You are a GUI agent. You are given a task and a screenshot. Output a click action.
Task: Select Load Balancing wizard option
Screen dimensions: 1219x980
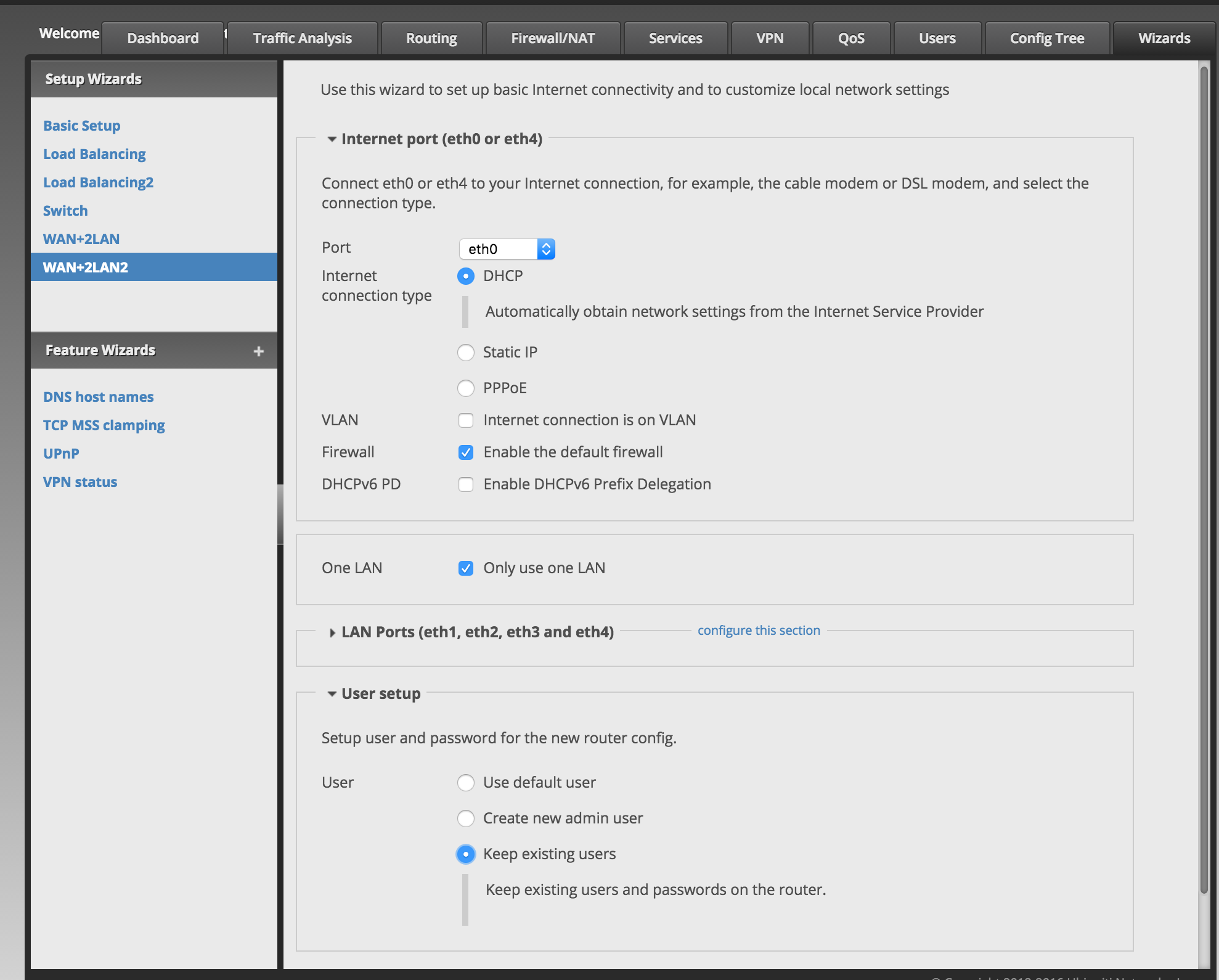click(x=94, y=153)
